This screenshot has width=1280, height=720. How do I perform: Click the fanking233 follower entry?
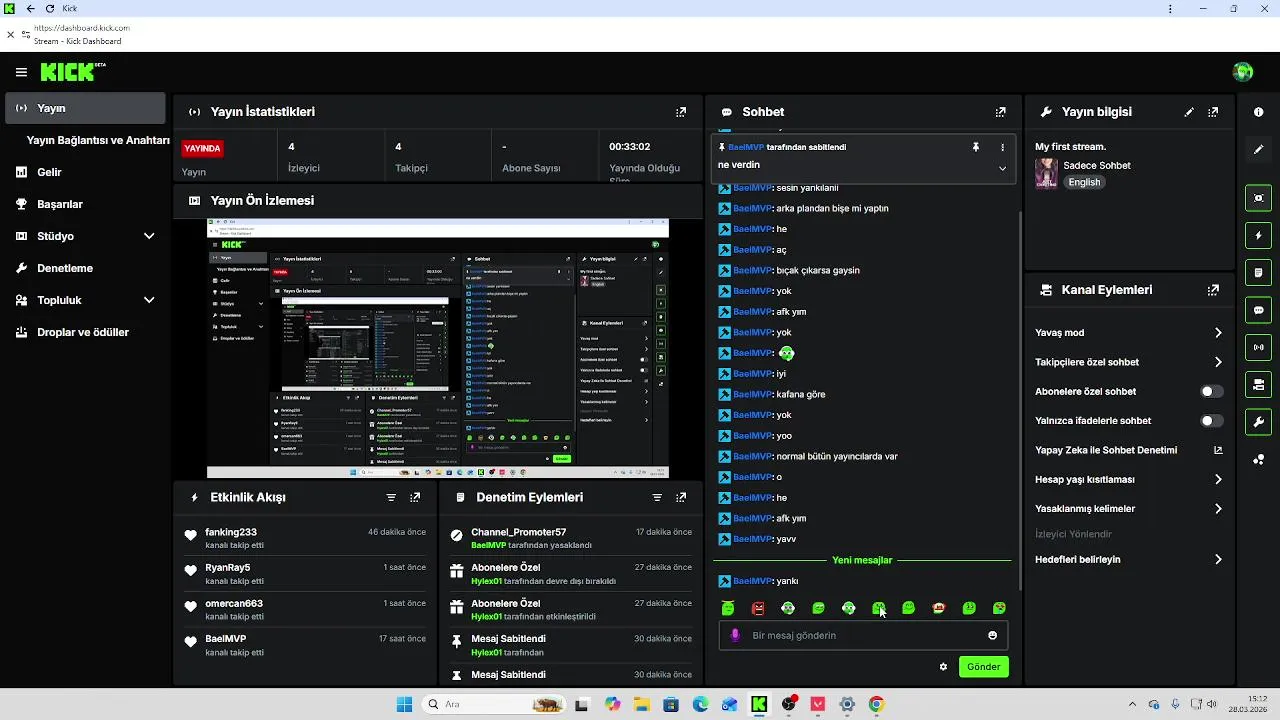point(305,538)
